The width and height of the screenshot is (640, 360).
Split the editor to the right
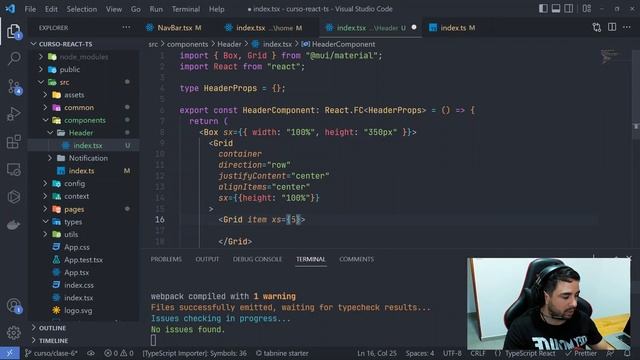click(612, 27)
